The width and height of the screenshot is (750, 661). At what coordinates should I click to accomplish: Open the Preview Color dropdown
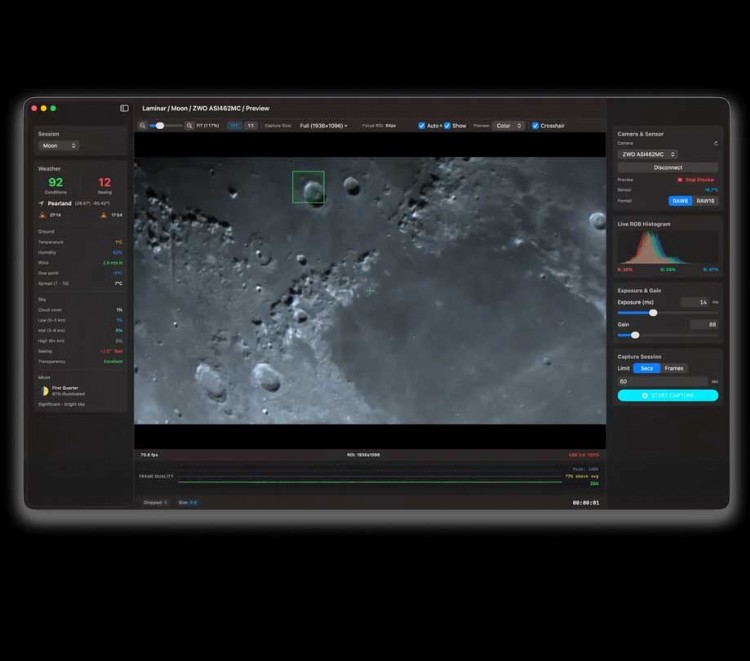click(508, 125)
